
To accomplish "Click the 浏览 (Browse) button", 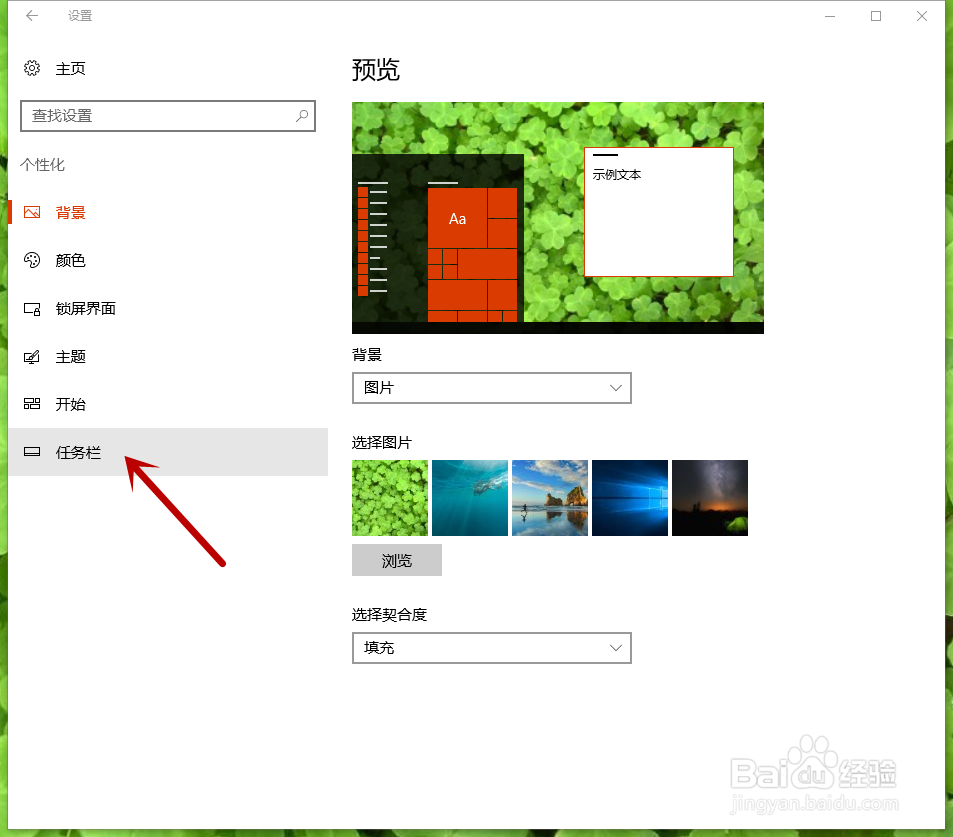I will [x=396, y=560].
